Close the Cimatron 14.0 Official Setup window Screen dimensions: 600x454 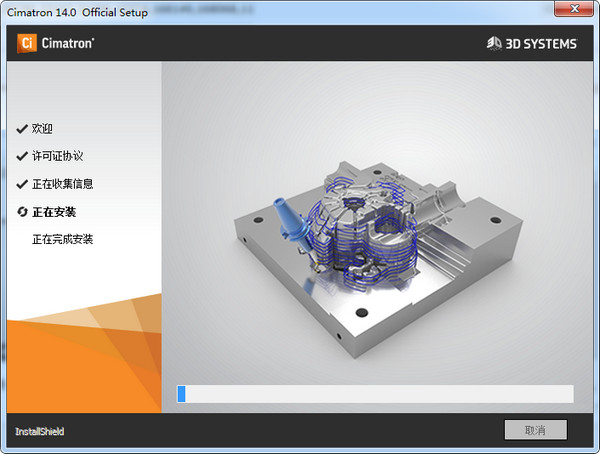pos(574,8)
